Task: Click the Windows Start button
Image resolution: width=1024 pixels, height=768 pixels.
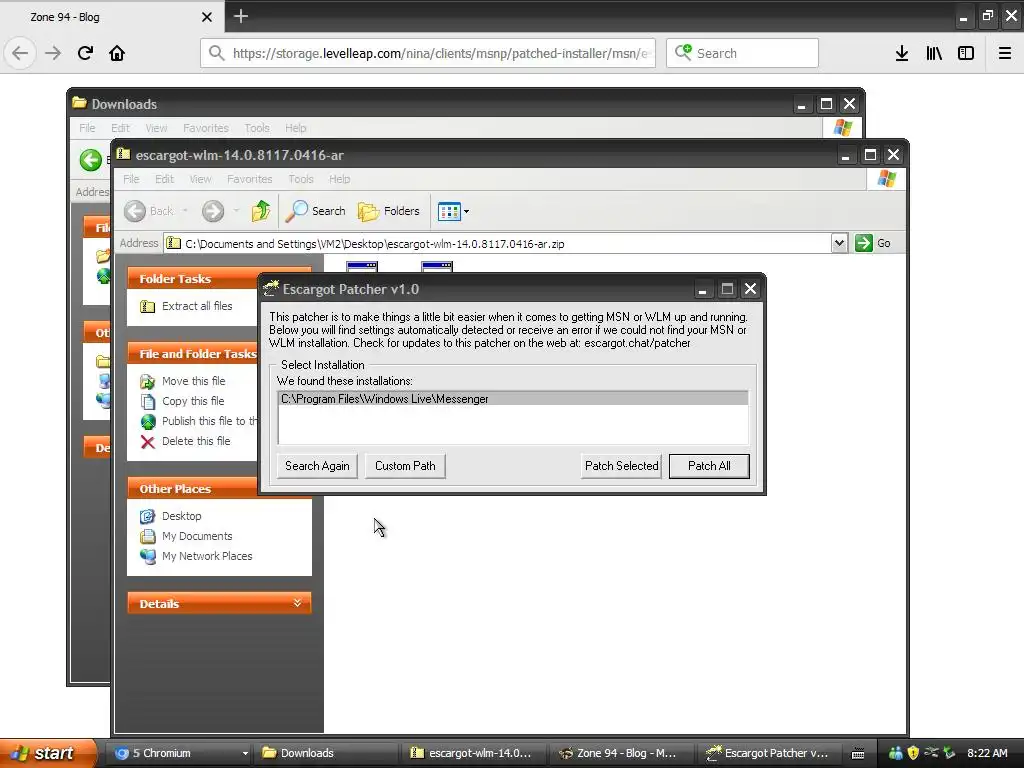Action: coord(47,753)
